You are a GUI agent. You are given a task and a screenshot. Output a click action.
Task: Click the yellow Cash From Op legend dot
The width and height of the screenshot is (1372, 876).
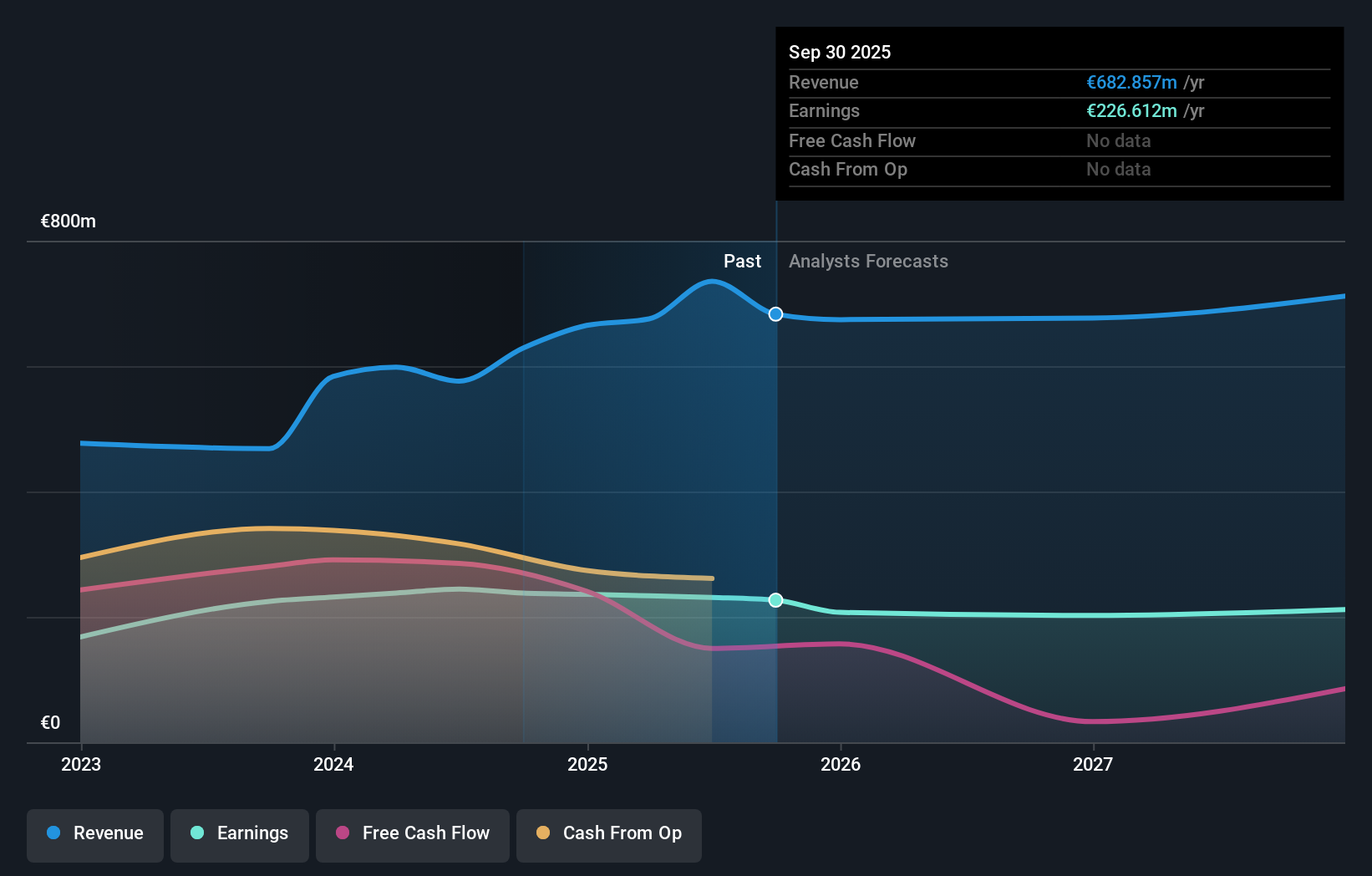click(544, 833)
